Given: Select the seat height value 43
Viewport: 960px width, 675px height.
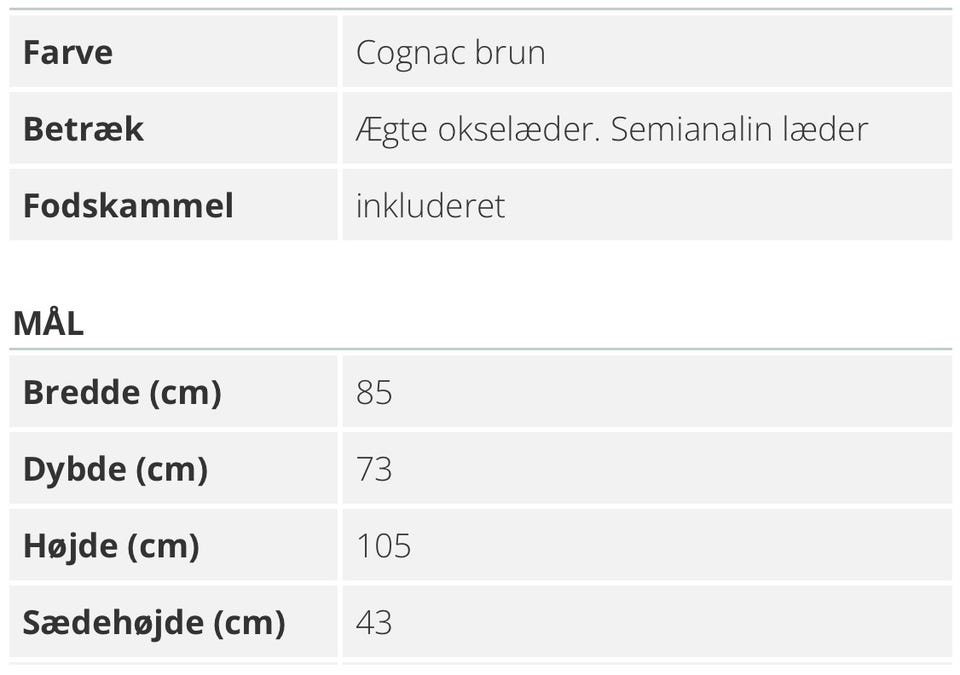Looking at the screenshot, I should click(x=374, y=623).
